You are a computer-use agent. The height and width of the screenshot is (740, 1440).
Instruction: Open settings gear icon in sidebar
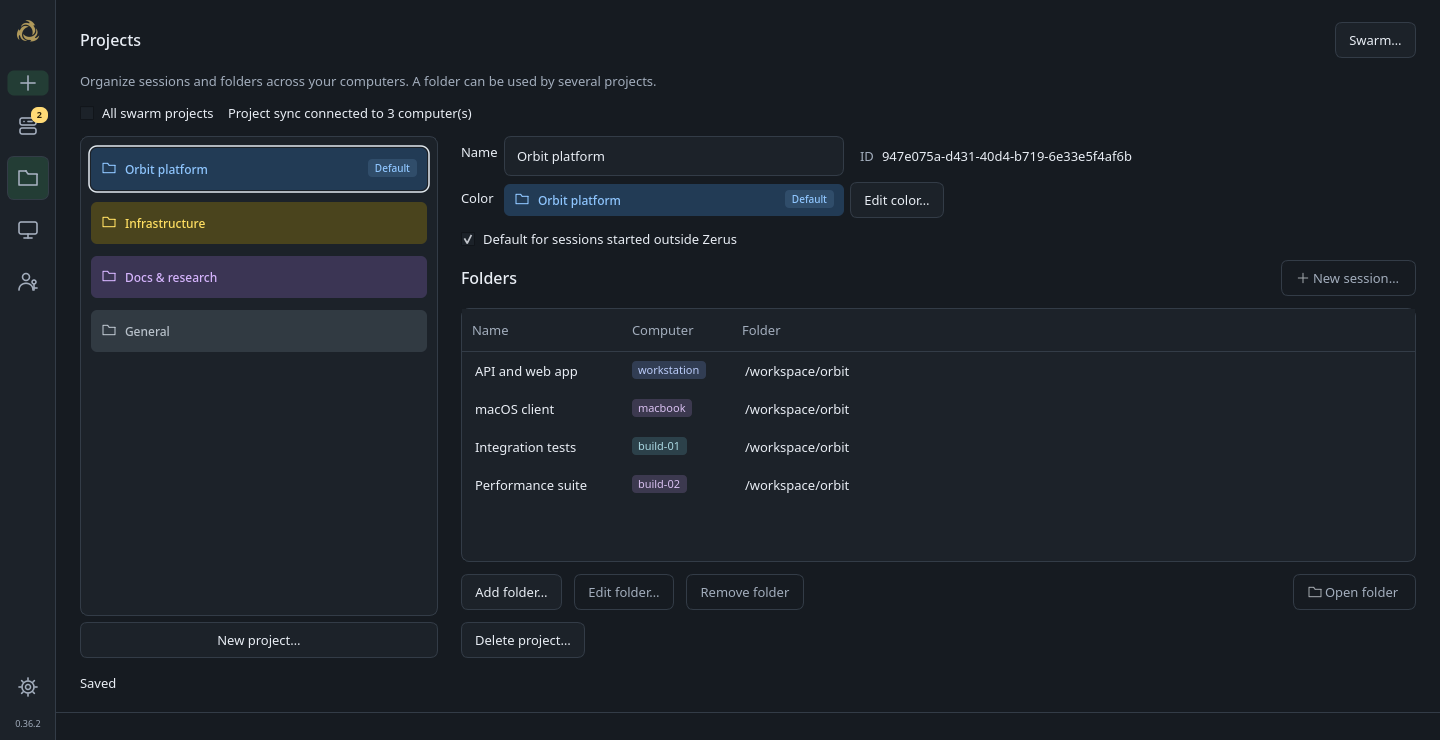(x=28, y=687)
